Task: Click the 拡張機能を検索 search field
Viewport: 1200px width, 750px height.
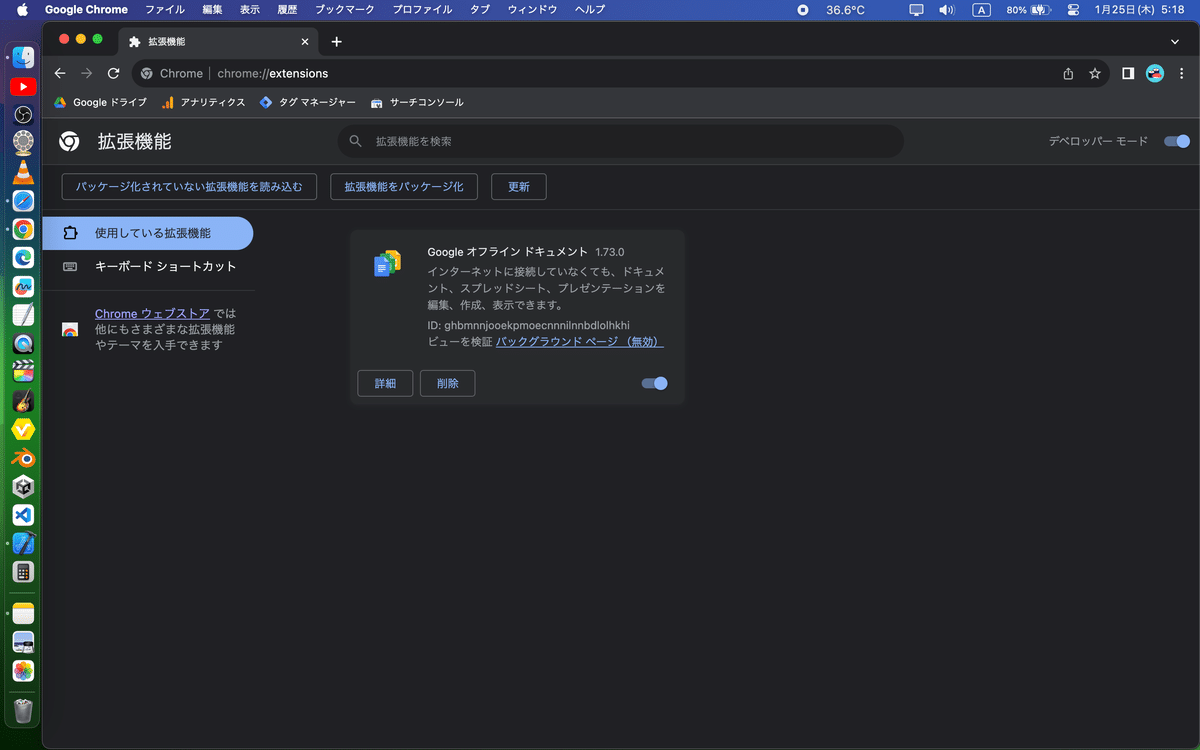Action: pyautogui.click(x=620, y=141)
